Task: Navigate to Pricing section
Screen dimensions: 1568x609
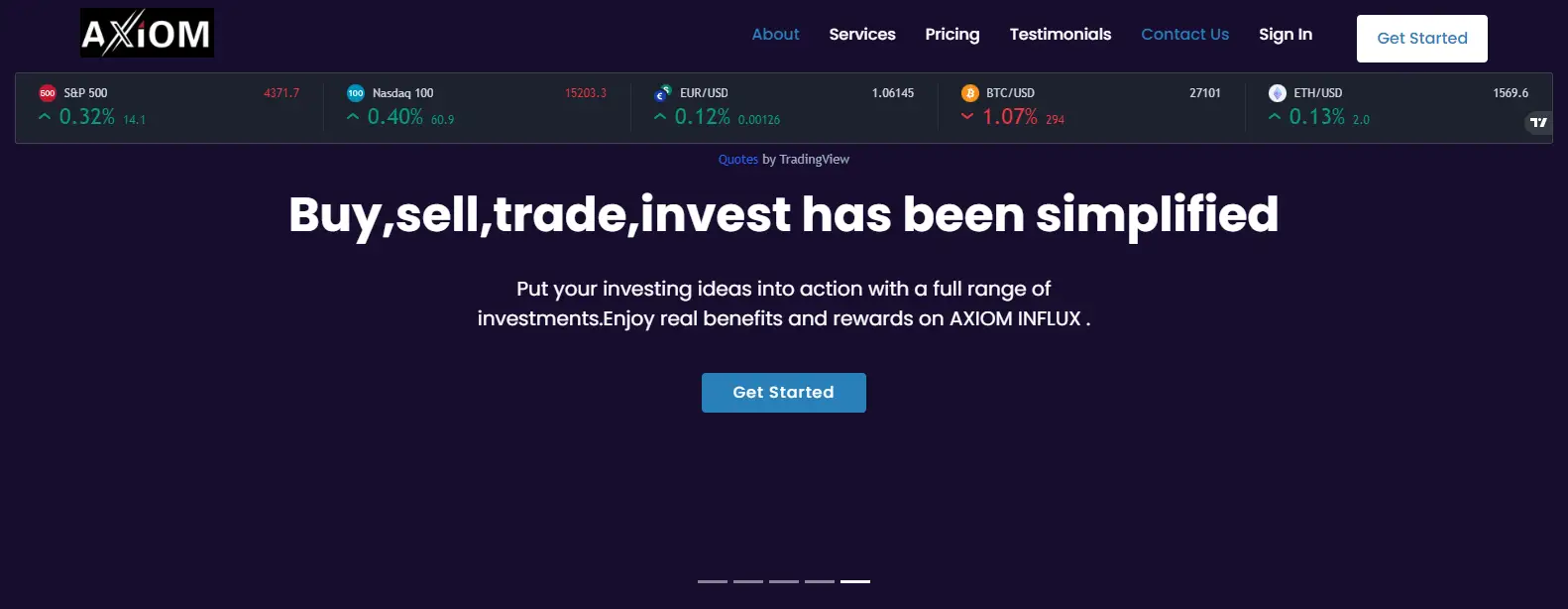Action: [952, 34]
